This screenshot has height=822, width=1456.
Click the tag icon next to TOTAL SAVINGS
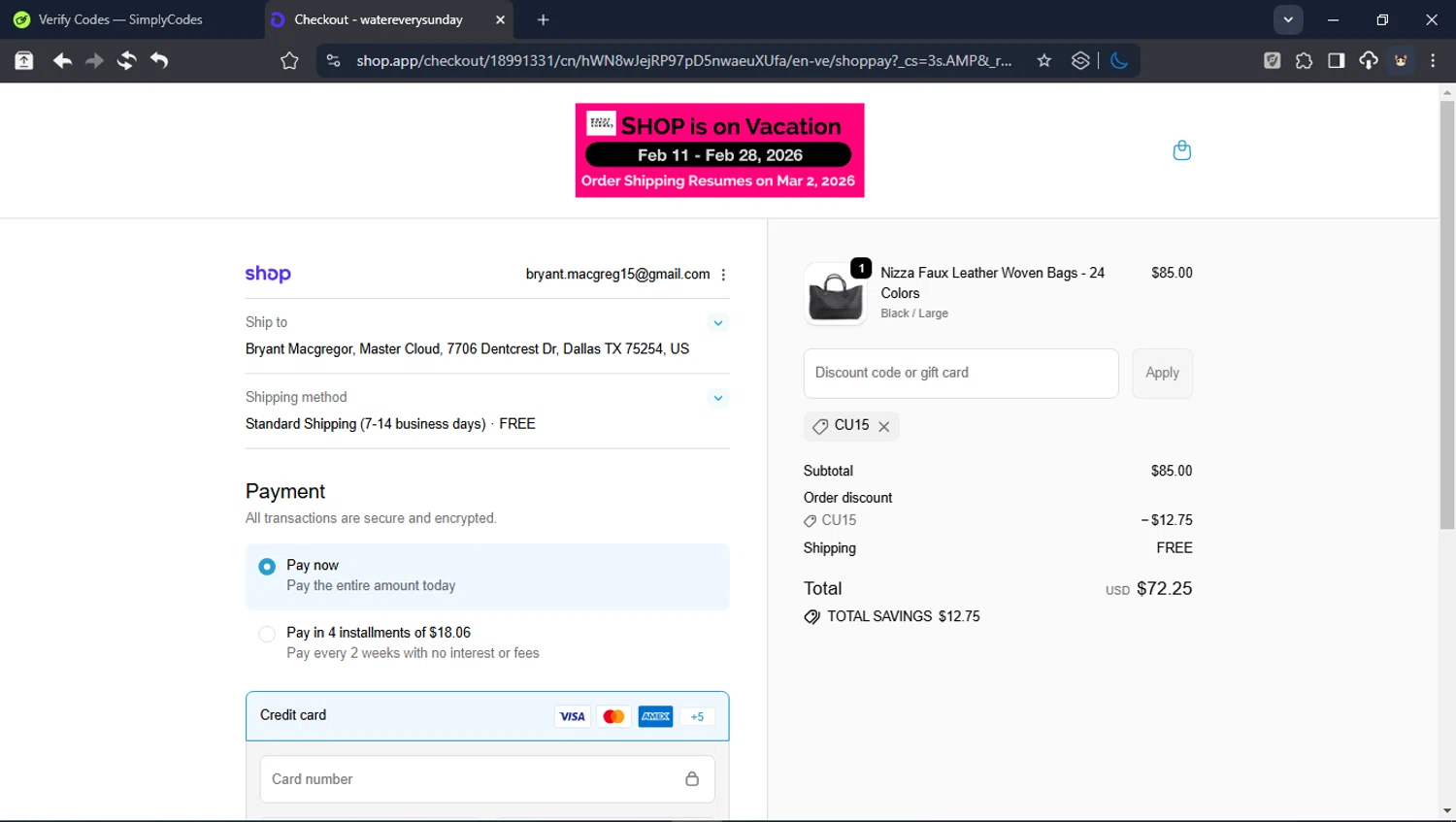(x=812, y=616)
